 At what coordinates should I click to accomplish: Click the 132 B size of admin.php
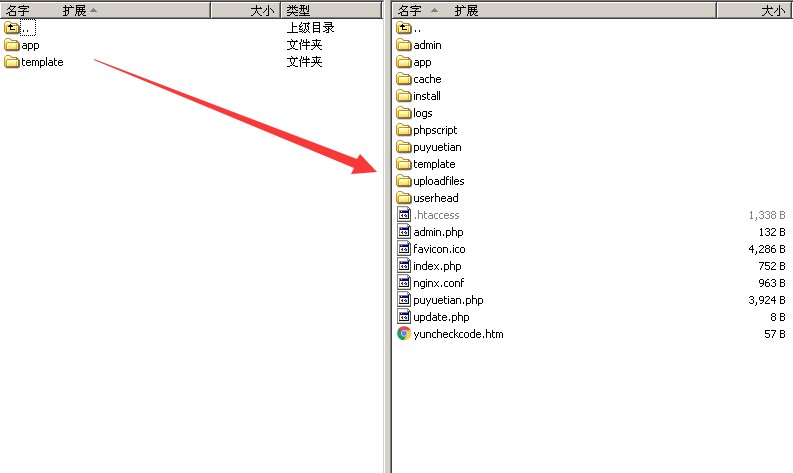(x=772, y=232)
